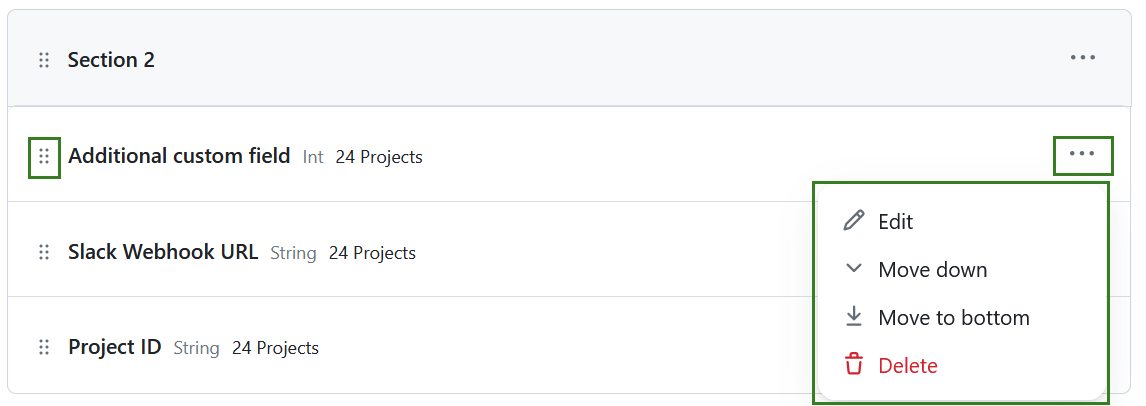Click 24 Projects in Project ID row
Image resolution: width=1146 pixels, height=406 pixels.
275,348
